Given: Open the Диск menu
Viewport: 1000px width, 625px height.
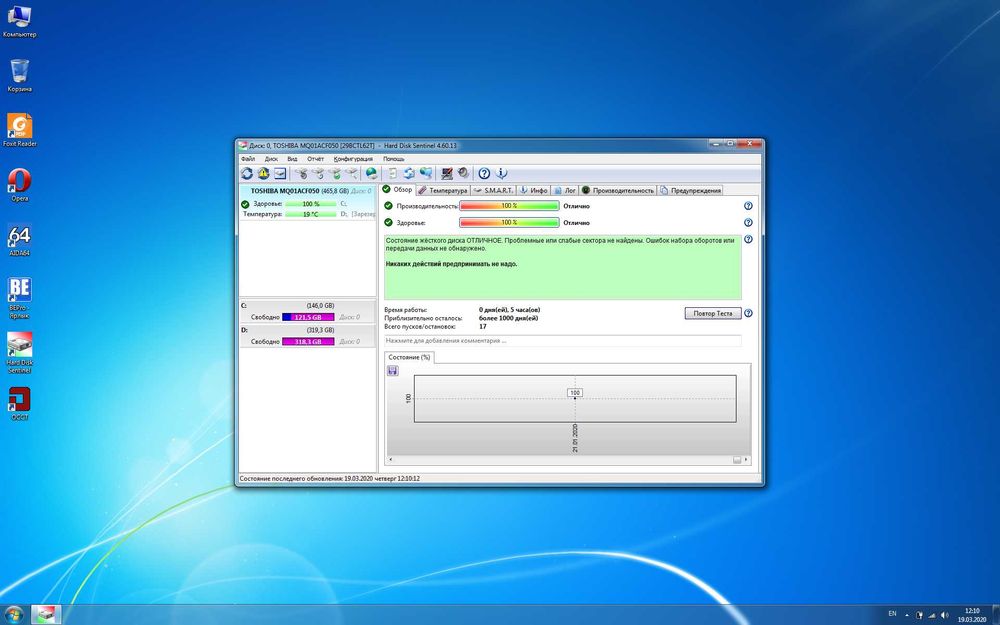Looking at the screenshot, I should 271,159.
